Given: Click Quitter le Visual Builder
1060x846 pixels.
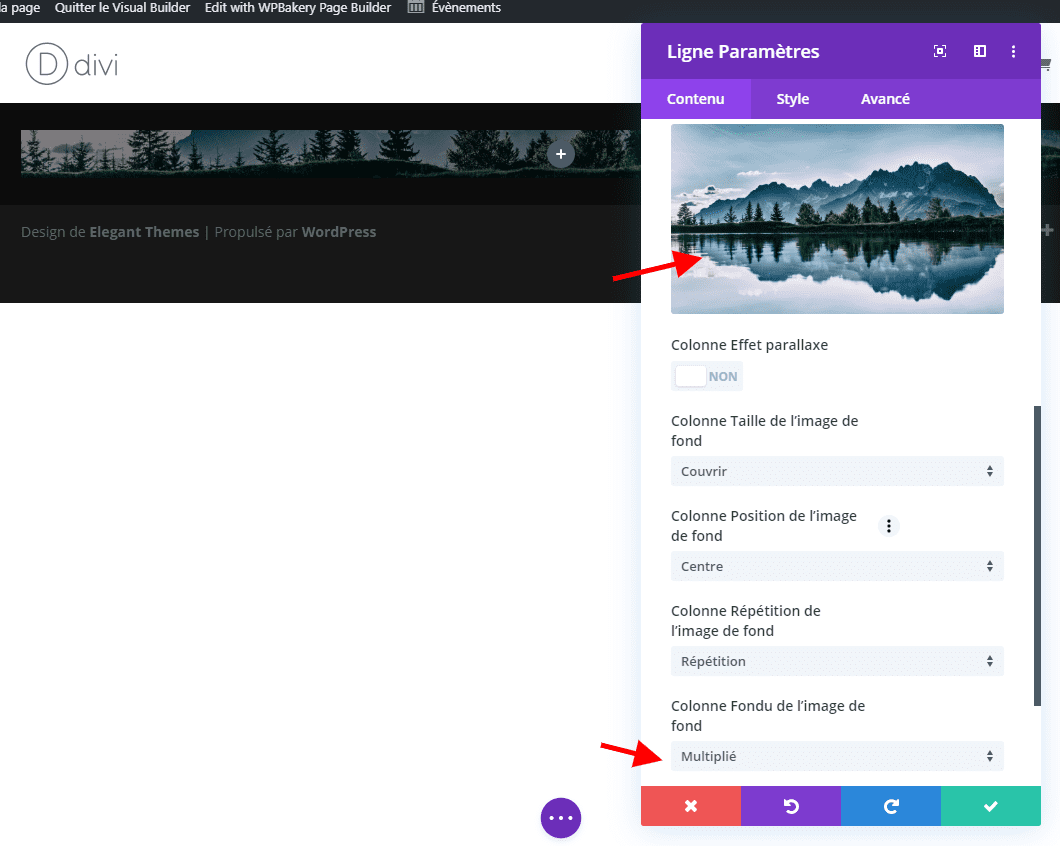Looking at the screenshot, I should [x=122, y=7].
